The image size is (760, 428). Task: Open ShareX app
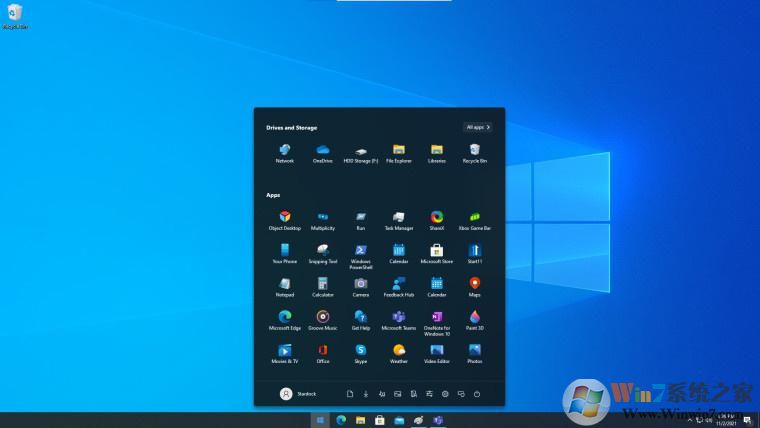tap(437, 218)
